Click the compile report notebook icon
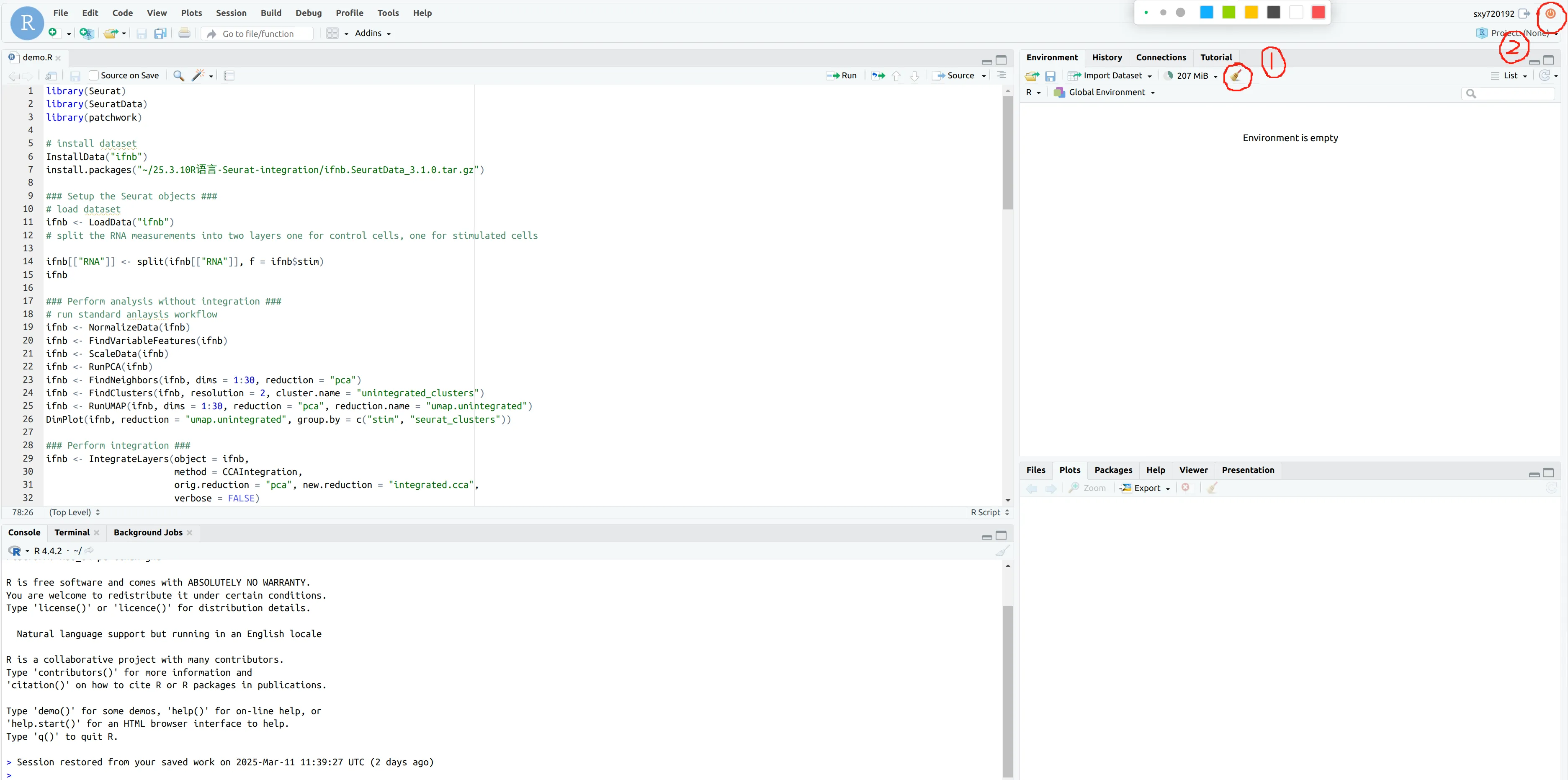Viewport: 1568px width, 780px height. (229, 75)
